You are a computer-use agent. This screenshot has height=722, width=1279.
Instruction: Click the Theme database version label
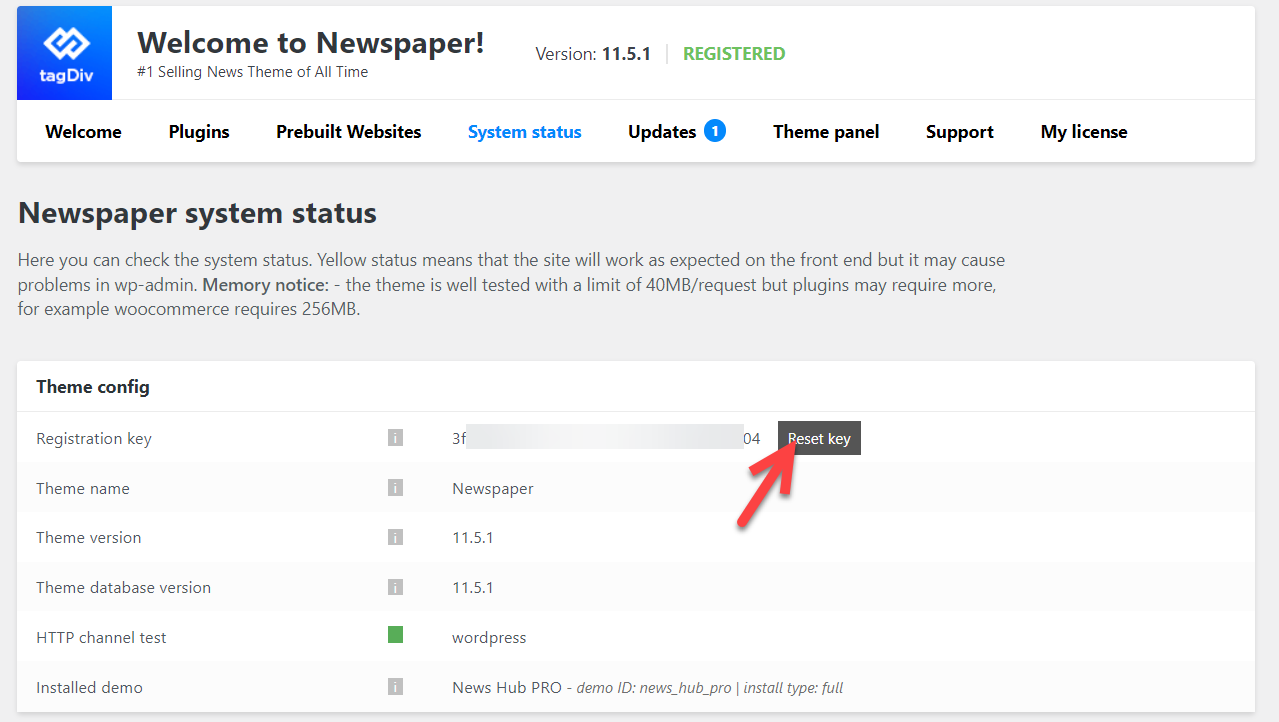124,588
